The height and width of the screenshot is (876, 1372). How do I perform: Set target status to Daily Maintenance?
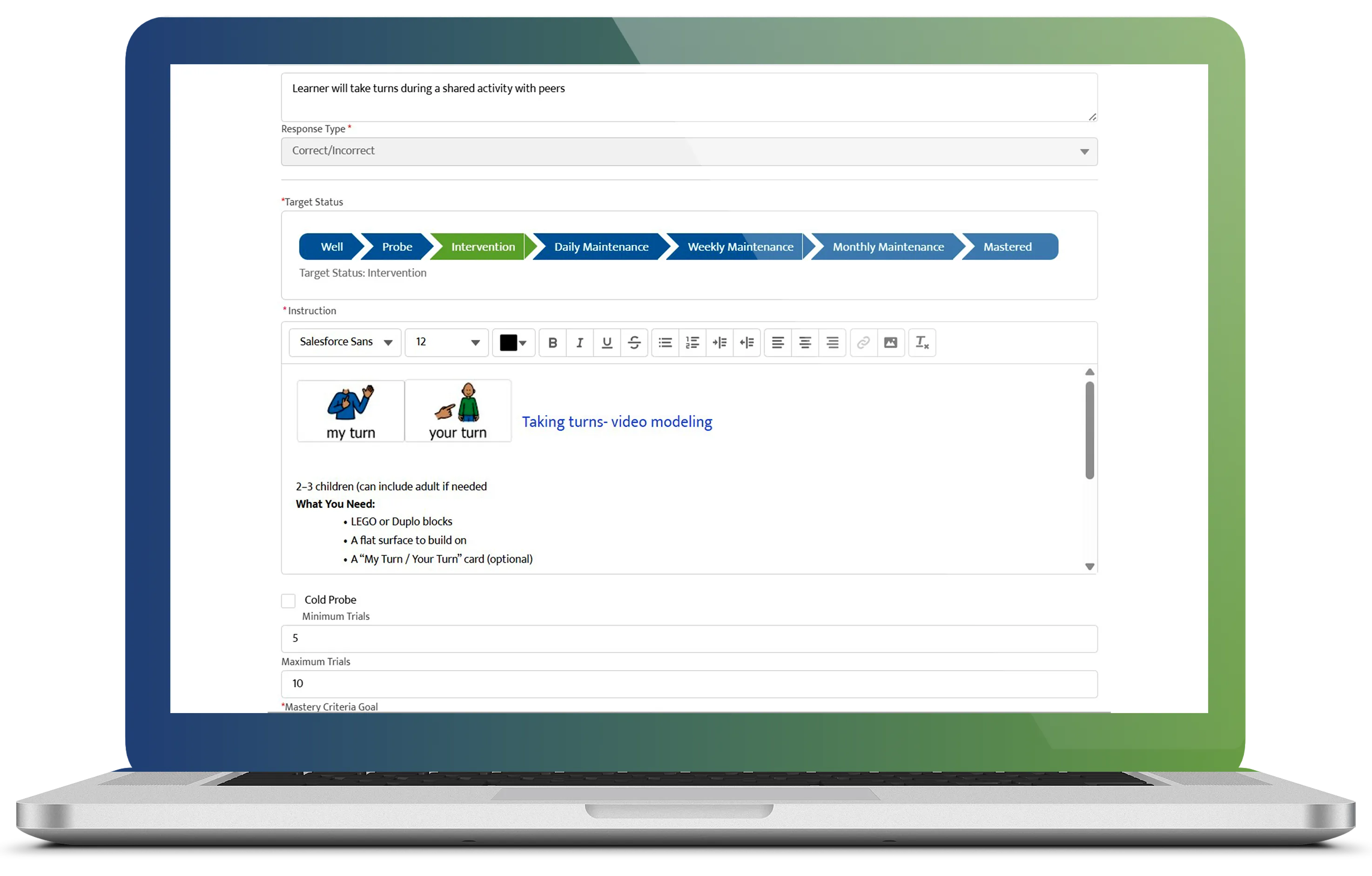(600, 247)
